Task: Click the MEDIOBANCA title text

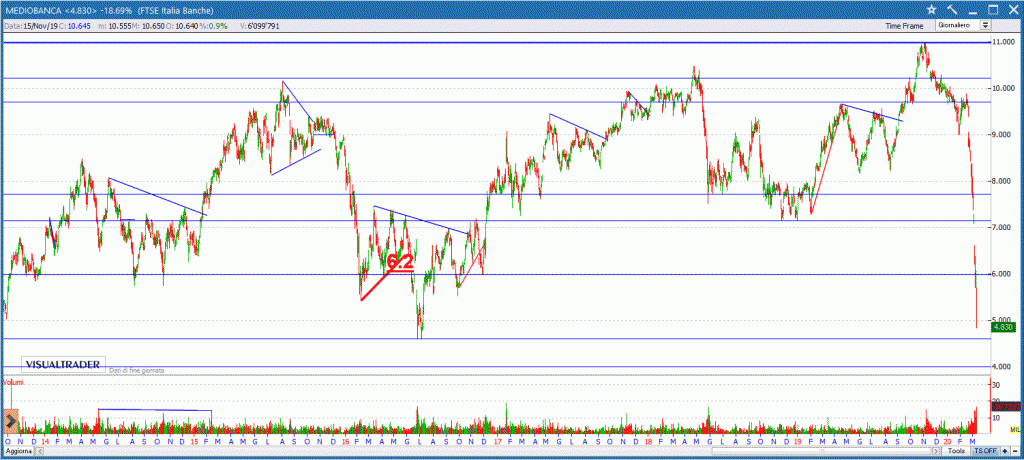Action: point(31,10)
